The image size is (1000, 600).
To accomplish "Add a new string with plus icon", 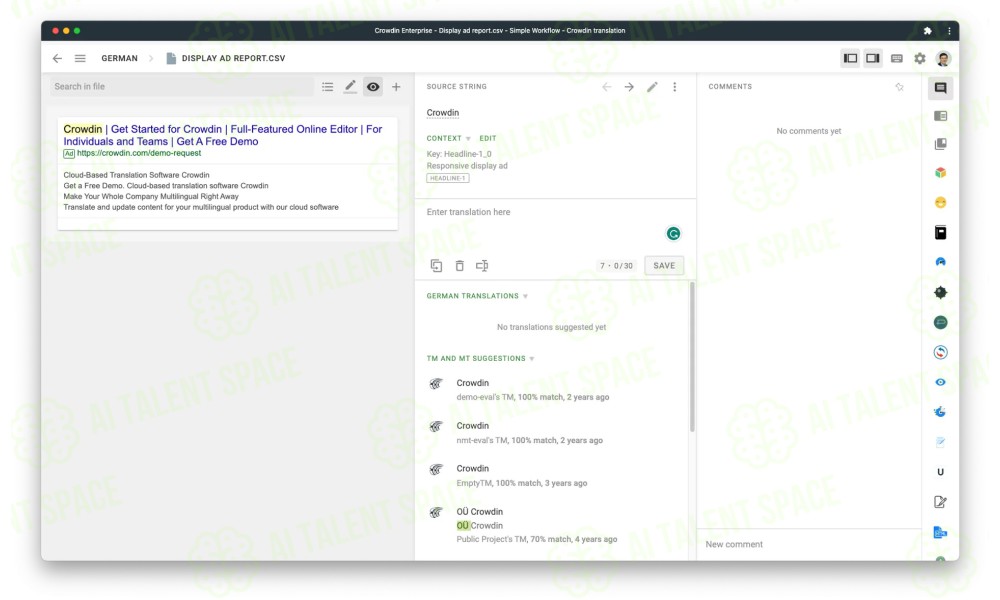I will [x=396, y=87].
